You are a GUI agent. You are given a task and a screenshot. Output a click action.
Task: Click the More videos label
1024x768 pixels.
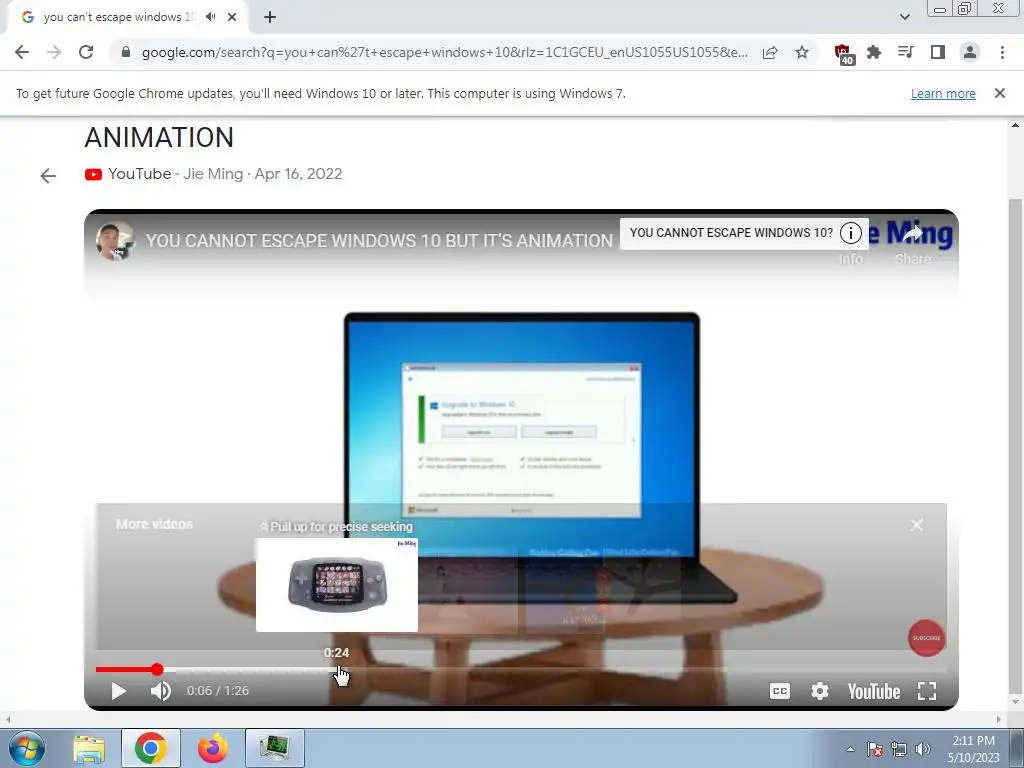154,524
